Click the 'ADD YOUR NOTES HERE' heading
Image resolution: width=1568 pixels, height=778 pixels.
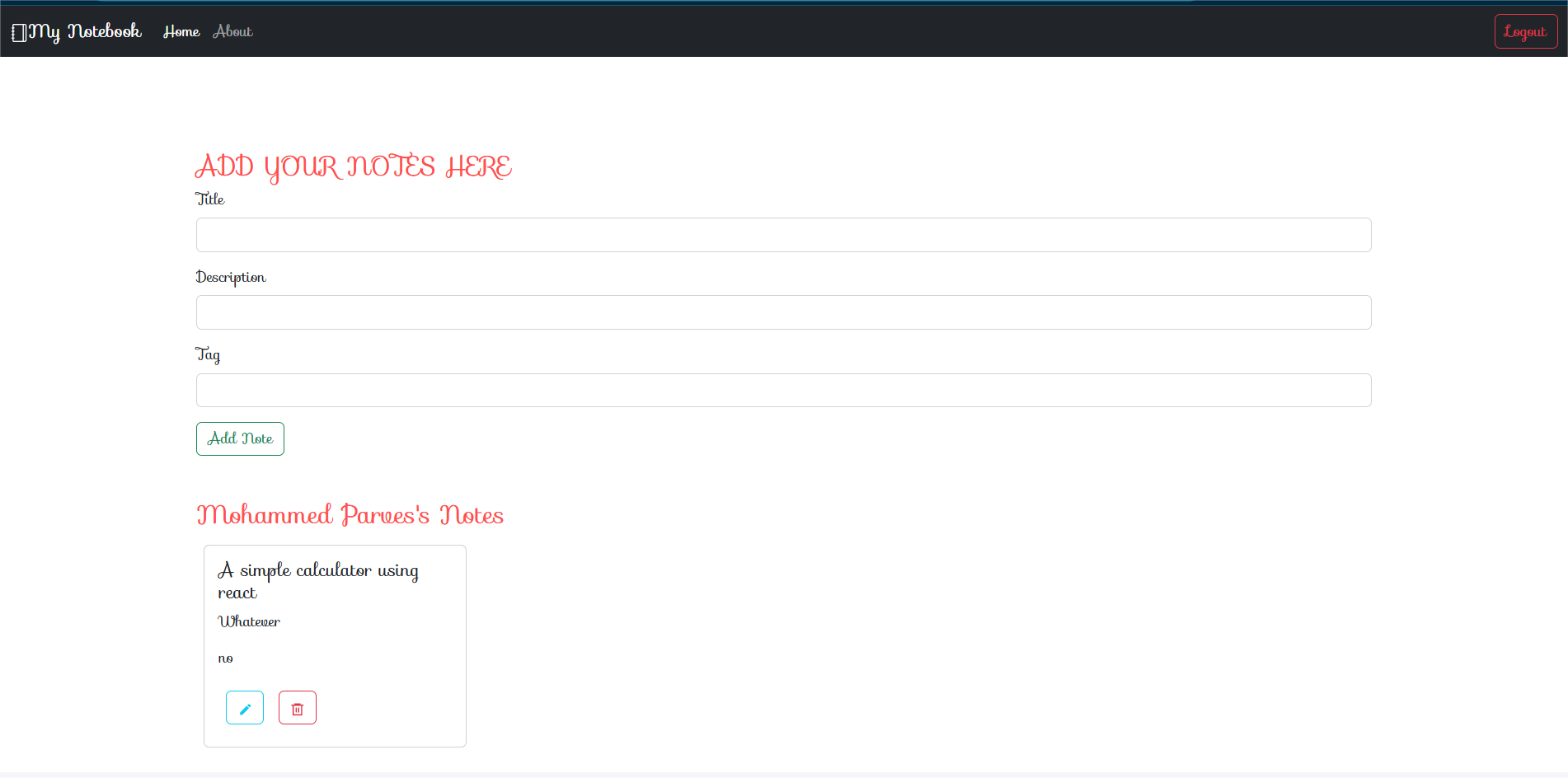[354, 166]
